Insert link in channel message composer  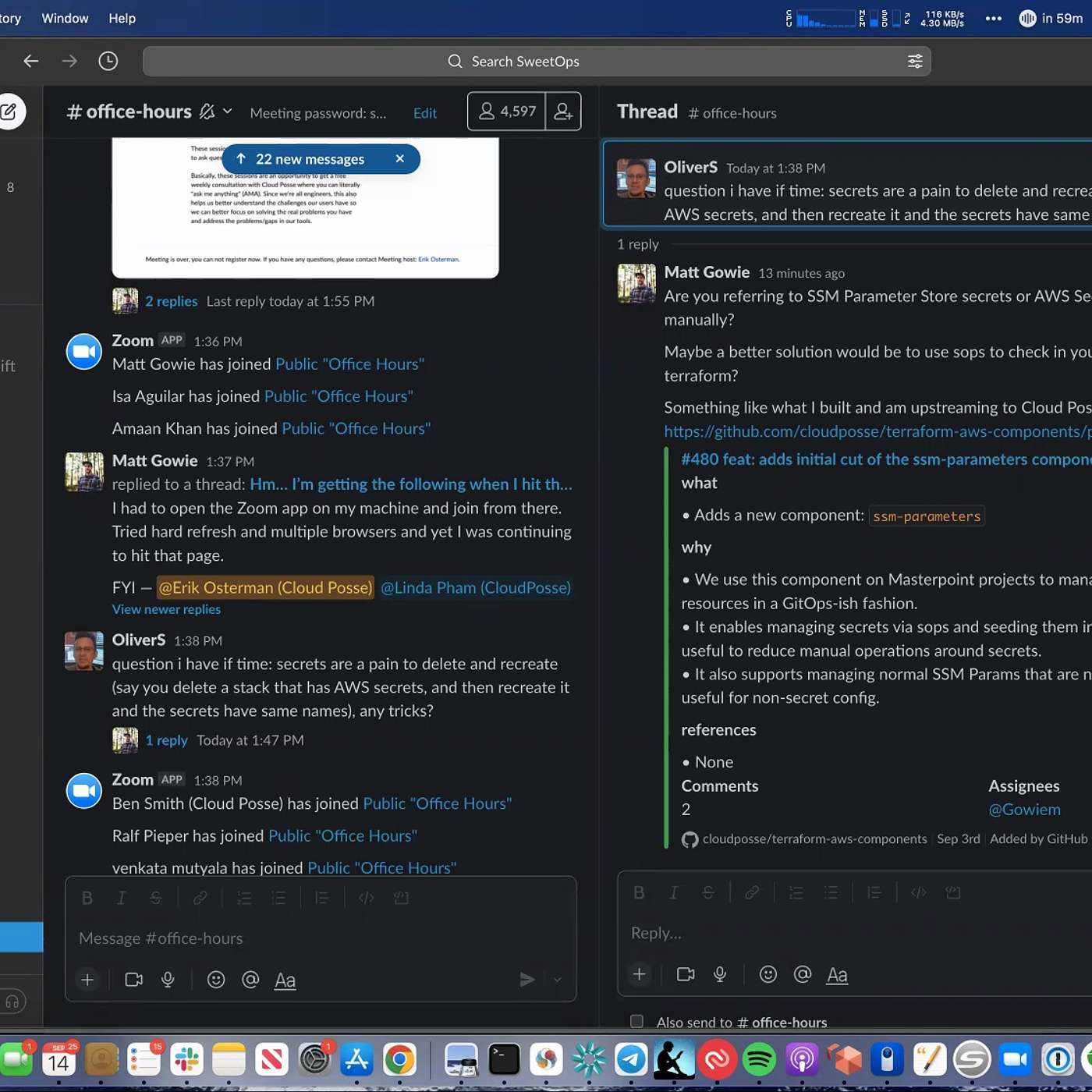point(200,898)
